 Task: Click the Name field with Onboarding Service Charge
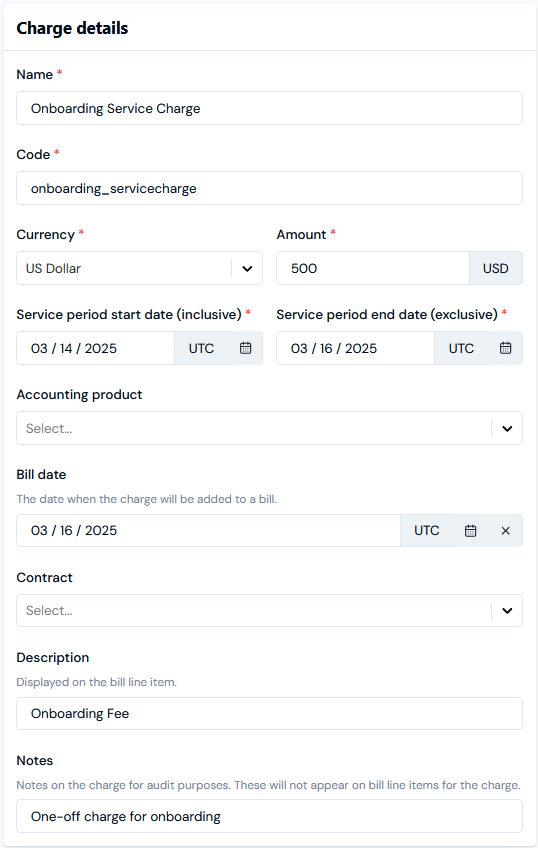[x=269, y=108]
